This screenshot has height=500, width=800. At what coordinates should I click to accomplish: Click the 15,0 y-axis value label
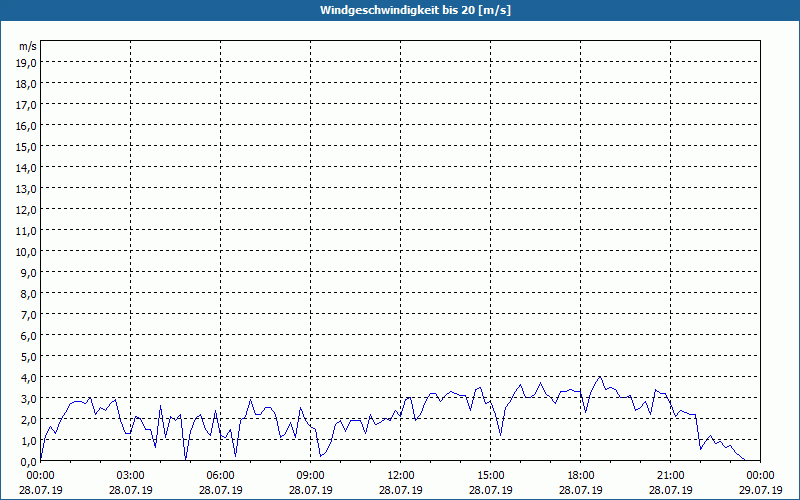[28, 147]
